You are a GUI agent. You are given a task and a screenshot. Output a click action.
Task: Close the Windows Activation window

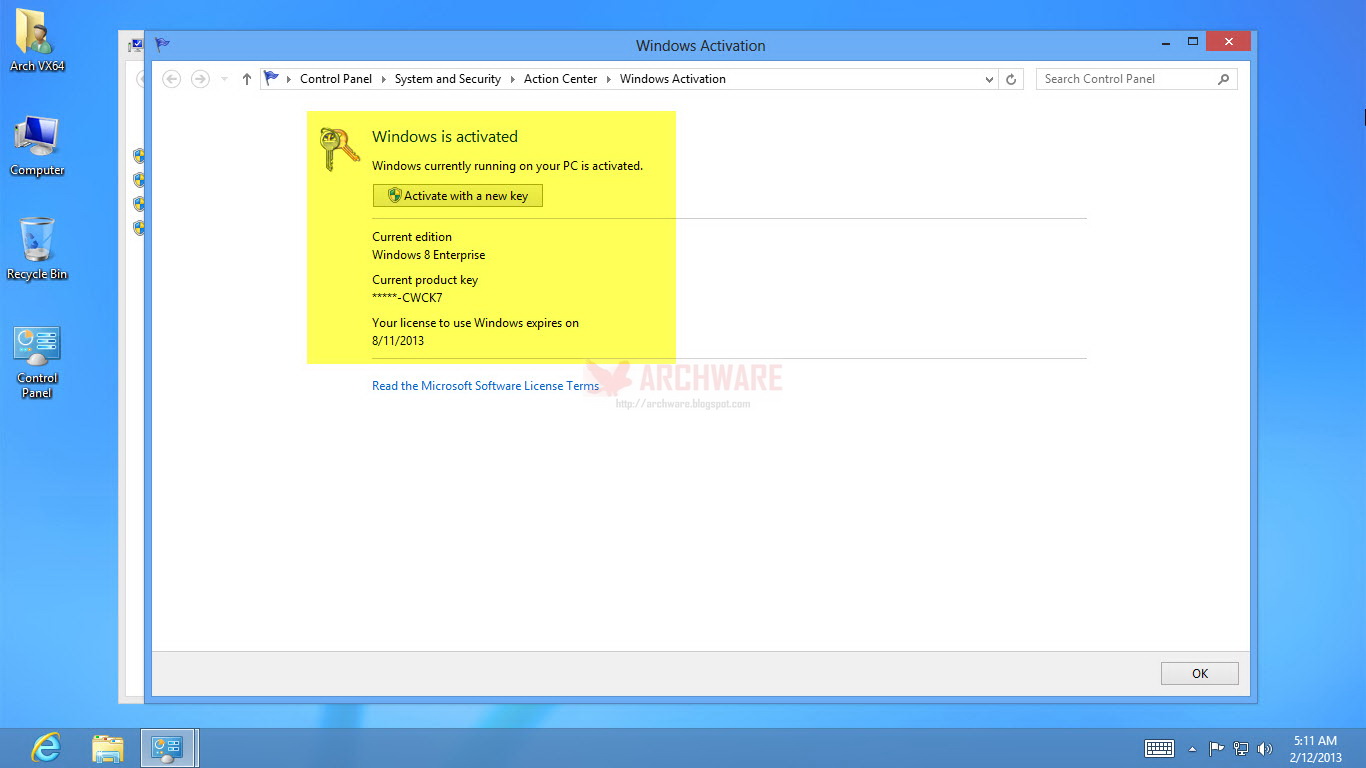click(x=1228, y=41)
